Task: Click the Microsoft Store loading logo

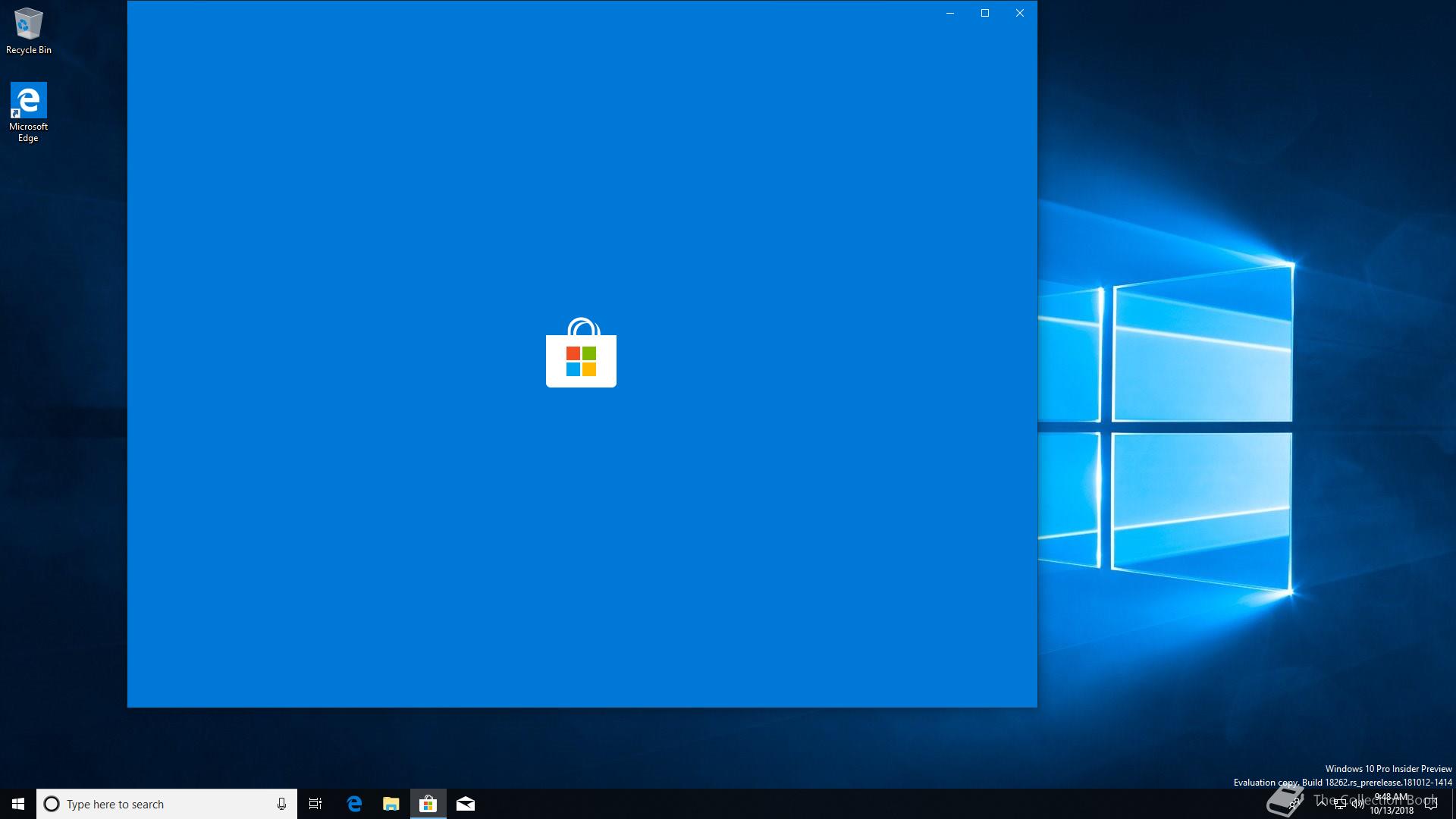Action: [x=581, y=360]
